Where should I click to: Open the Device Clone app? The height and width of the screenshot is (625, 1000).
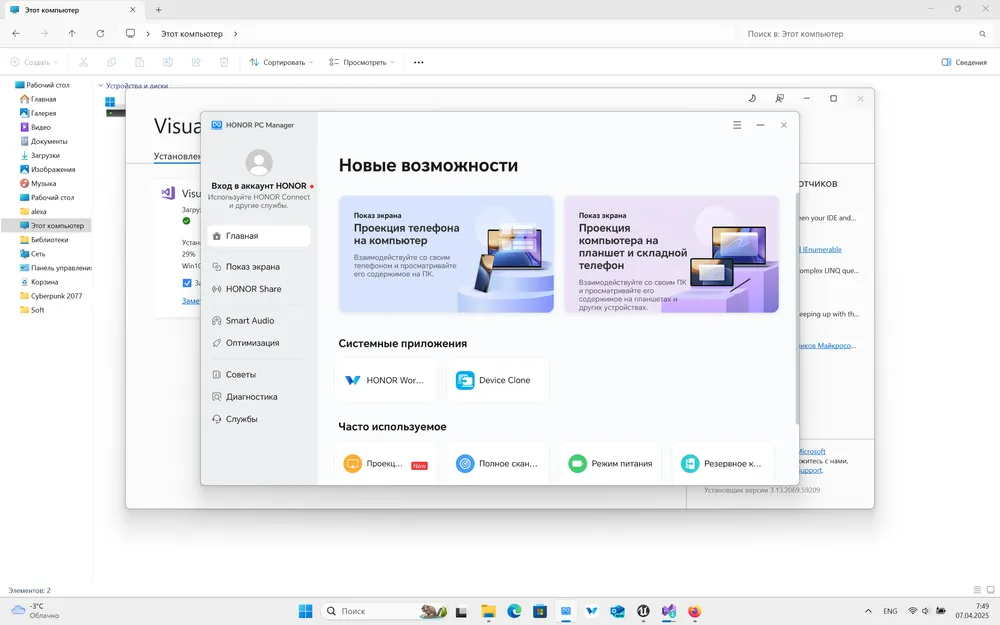[497, 380]
